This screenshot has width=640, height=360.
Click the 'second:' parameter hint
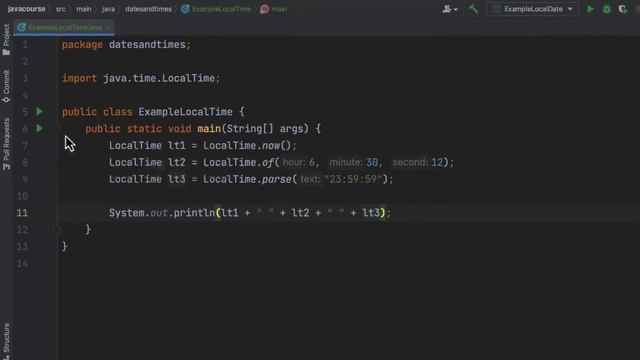[x=410, y=162]
